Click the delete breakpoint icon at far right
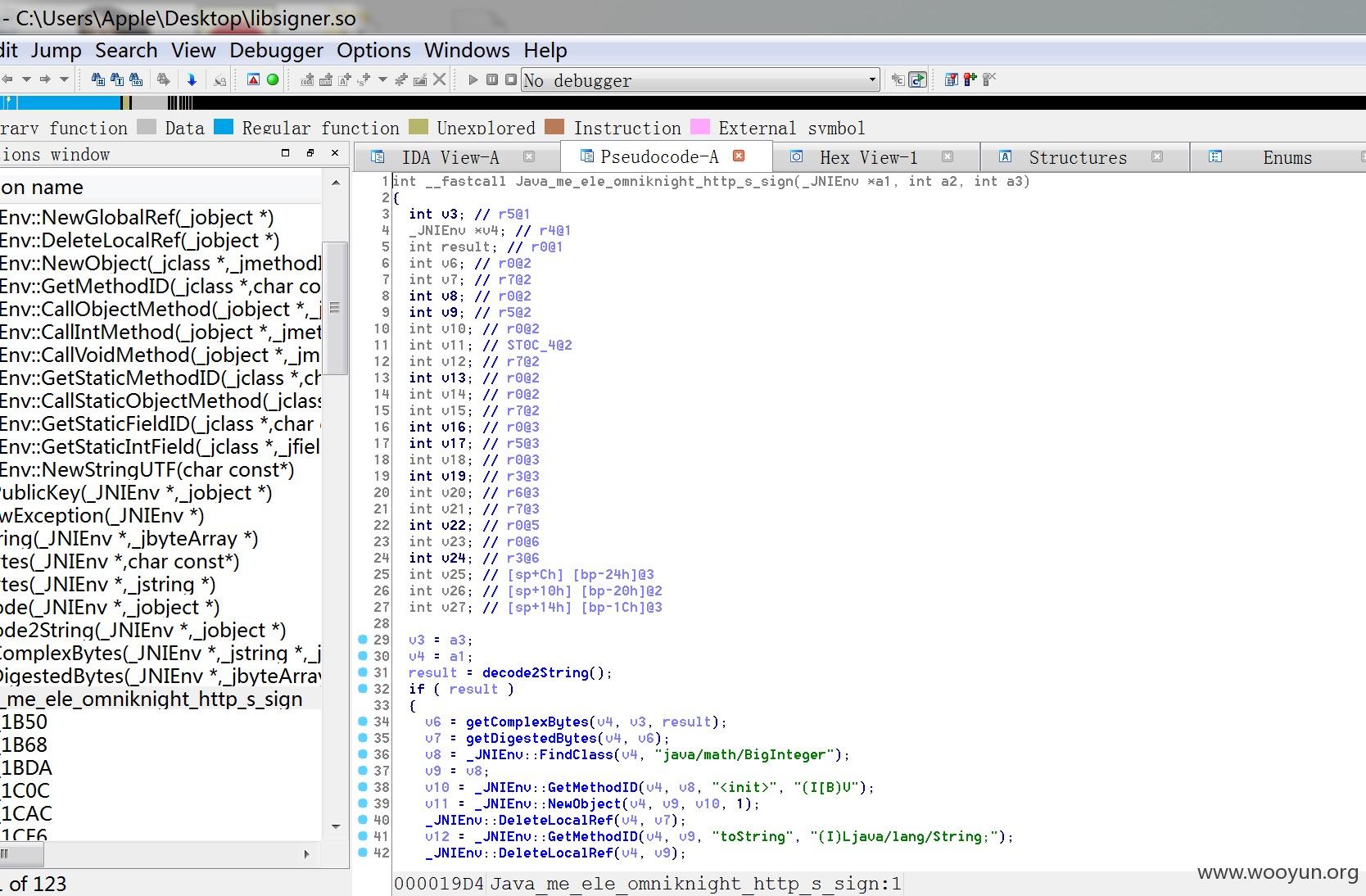 point(989,79)
